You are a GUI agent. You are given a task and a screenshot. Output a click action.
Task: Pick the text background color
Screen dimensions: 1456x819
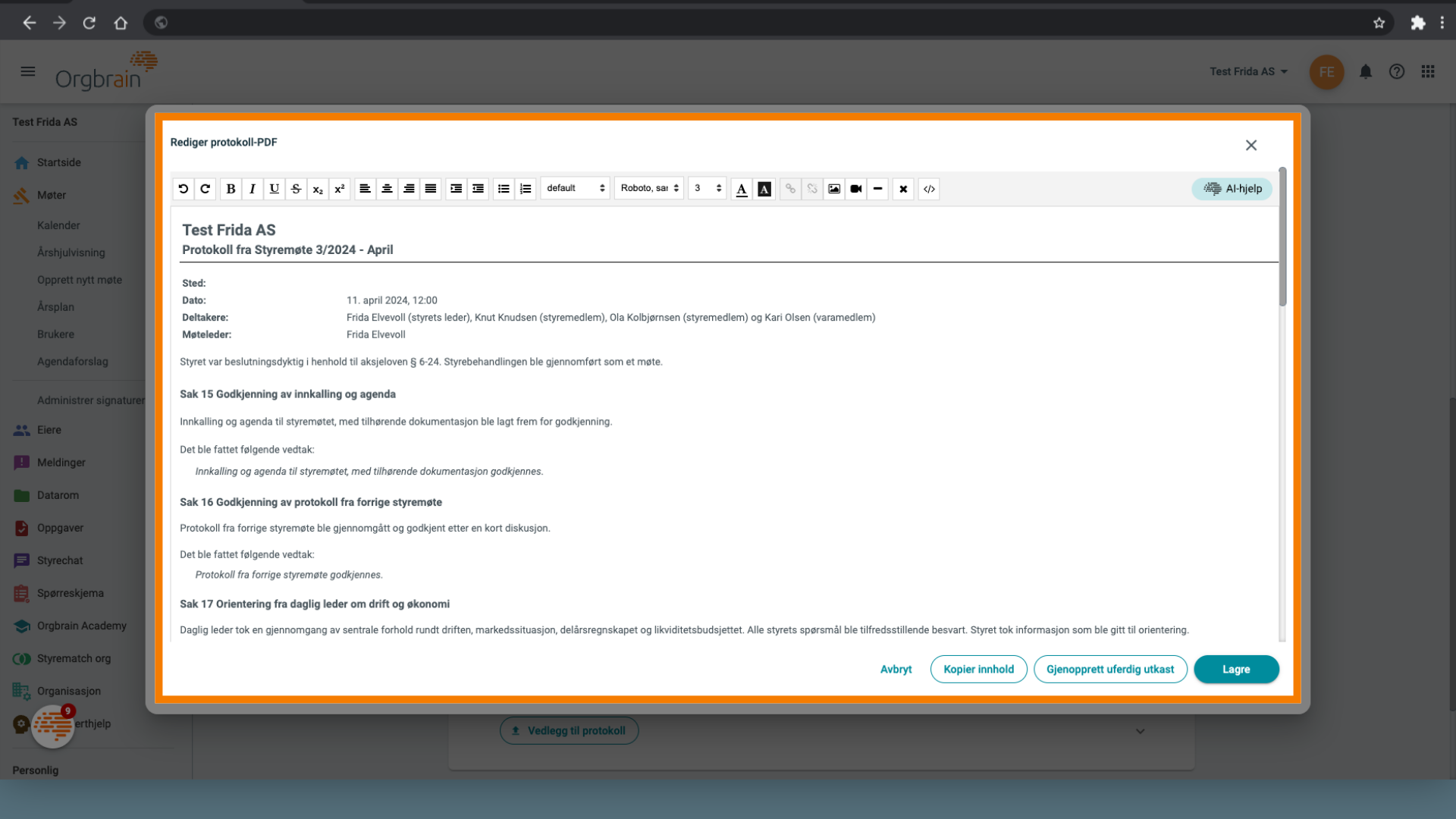(764, 189)
